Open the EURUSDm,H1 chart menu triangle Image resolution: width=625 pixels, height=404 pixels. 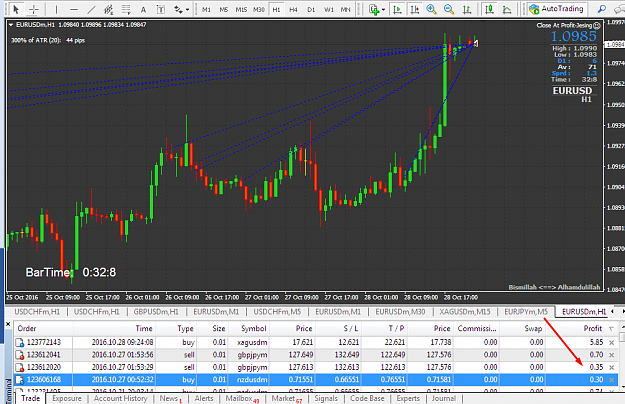click(x=11, y=25)
